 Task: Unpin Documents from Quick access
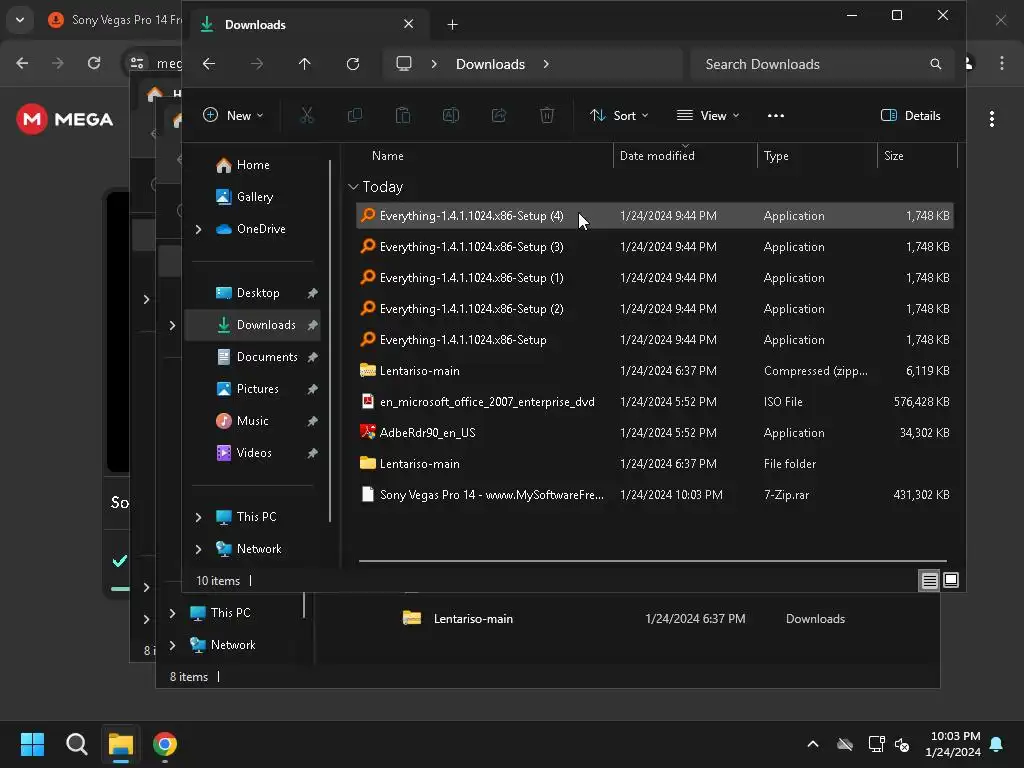312,357
